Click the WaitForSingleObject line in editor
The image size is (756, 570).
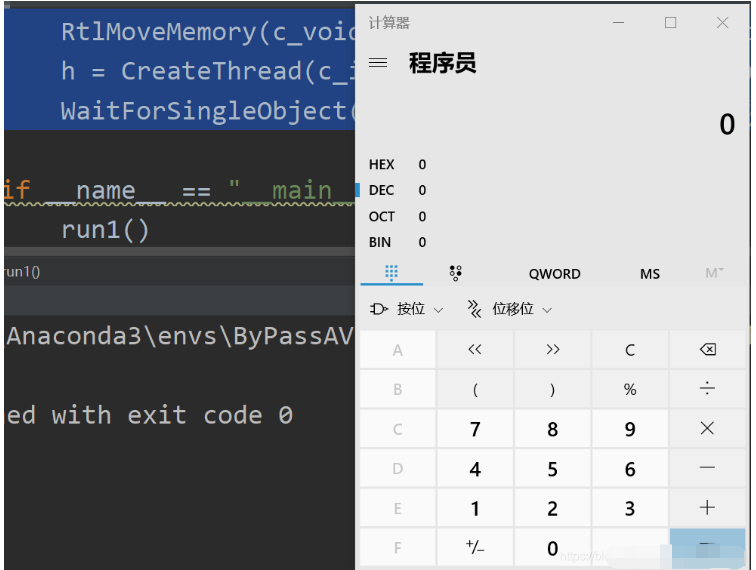click(x=208, y=111)
